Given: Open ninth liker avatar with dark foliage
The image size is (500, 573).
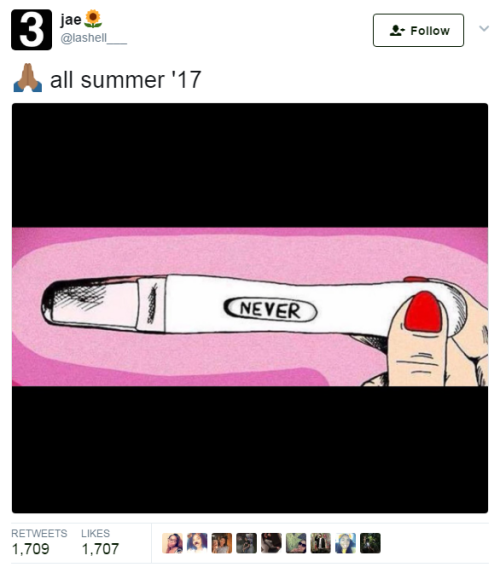Looking at the screenshot, I should (x=370, y=543).
